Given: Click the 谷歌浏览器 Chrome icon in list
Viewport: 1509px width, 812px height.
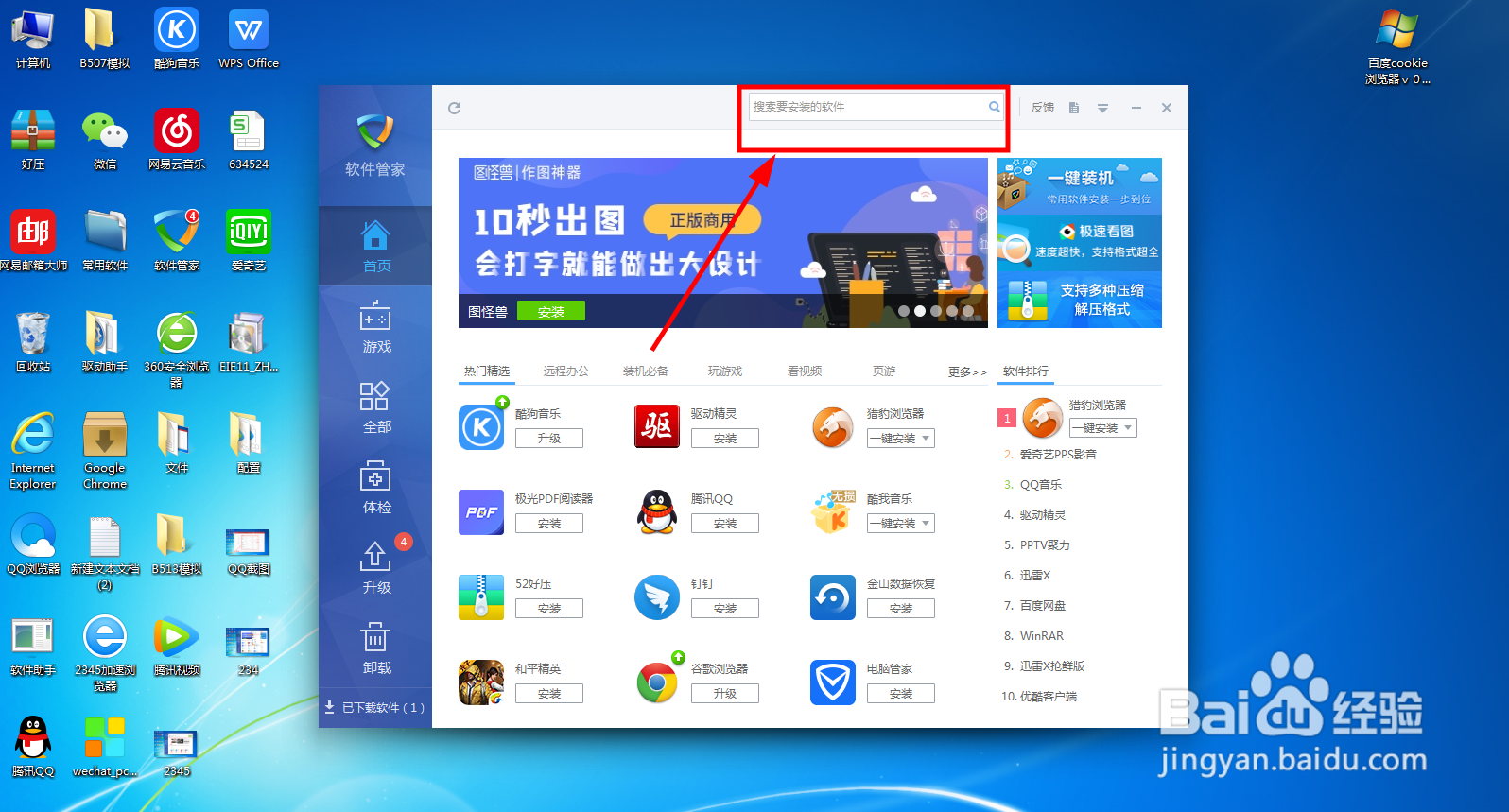Looking at the screenshot, I should pyautogui.click(x=657, y=682).
